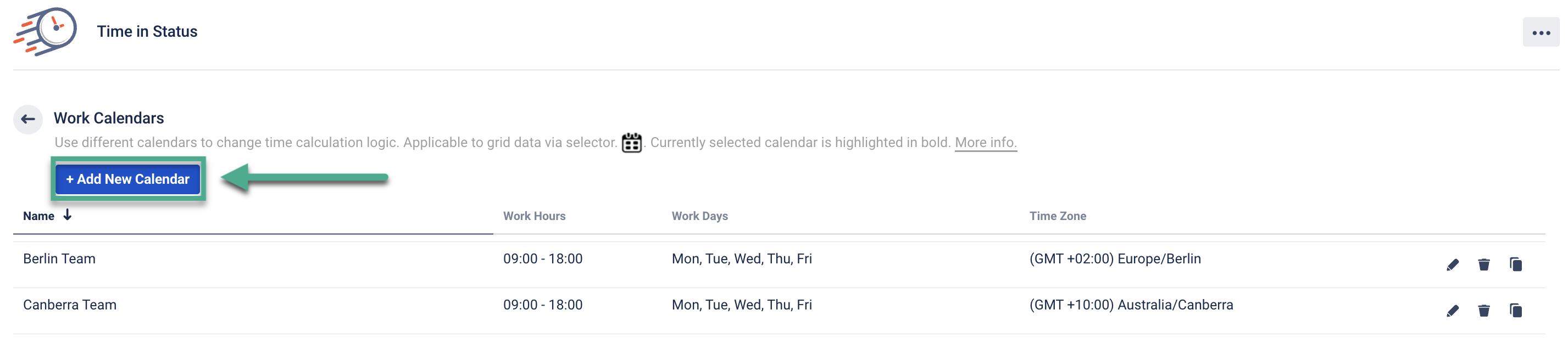1568x338 pixels.
Task: Toggle the Name sort direction arrow
Action: pos(68,215)
